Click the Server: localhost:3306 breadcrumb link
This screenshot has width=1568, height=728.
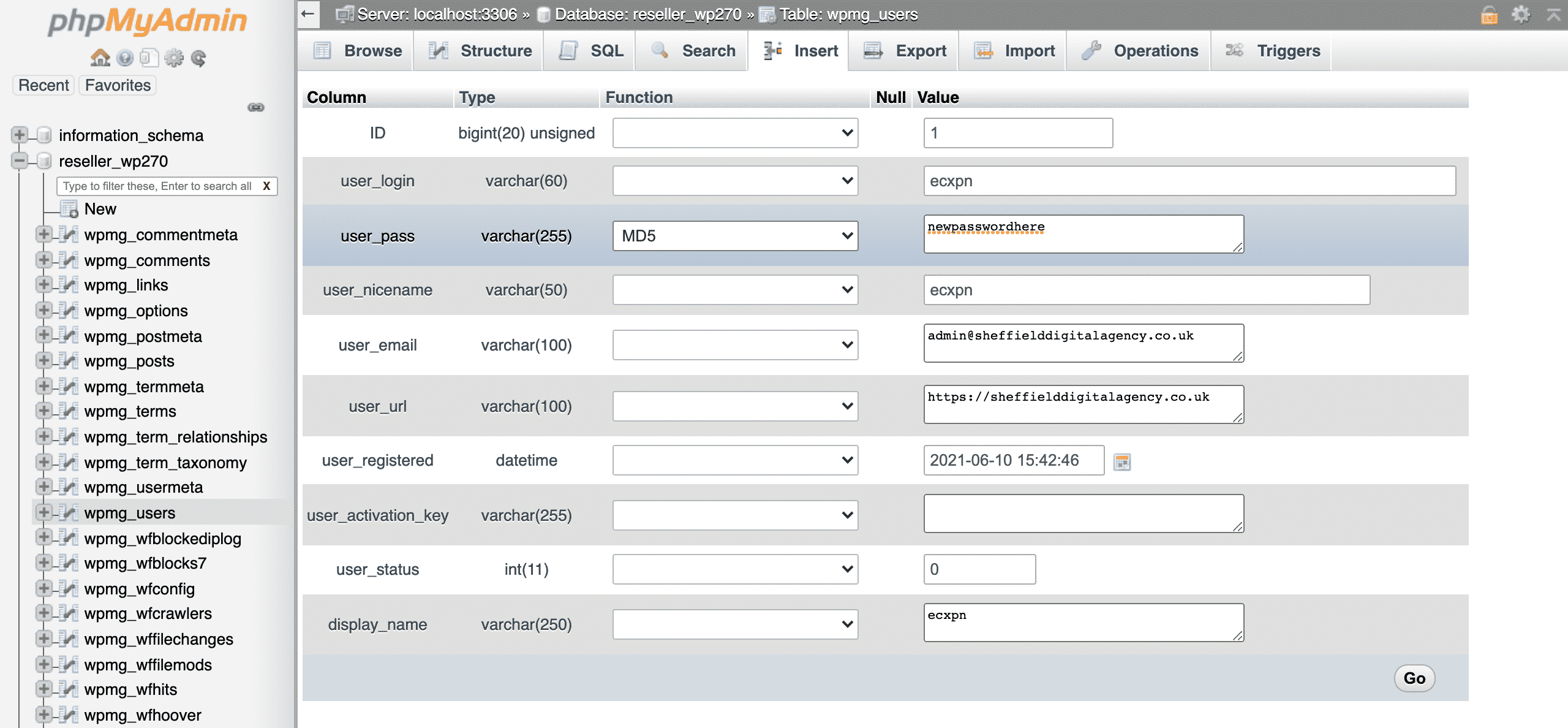(x=437, y=14)
